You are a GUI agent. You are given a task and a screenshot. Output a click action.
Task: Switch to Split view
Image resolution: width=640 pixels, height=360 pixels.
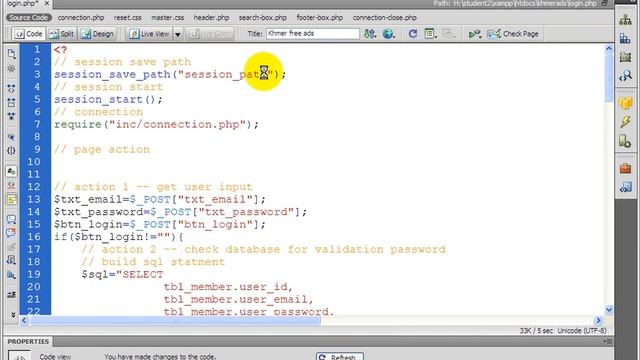coord(62,34)
